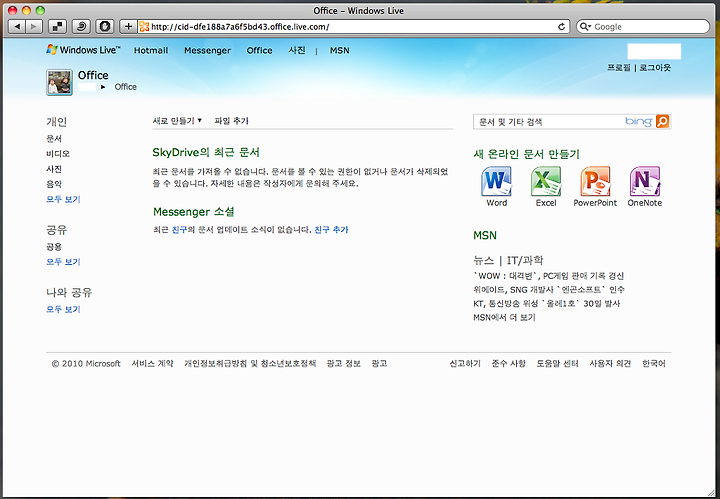This screenshot has height=499, width=720.
Task: Open 문서 in the 개인 sidebar
Action: (x=54, y=138)
